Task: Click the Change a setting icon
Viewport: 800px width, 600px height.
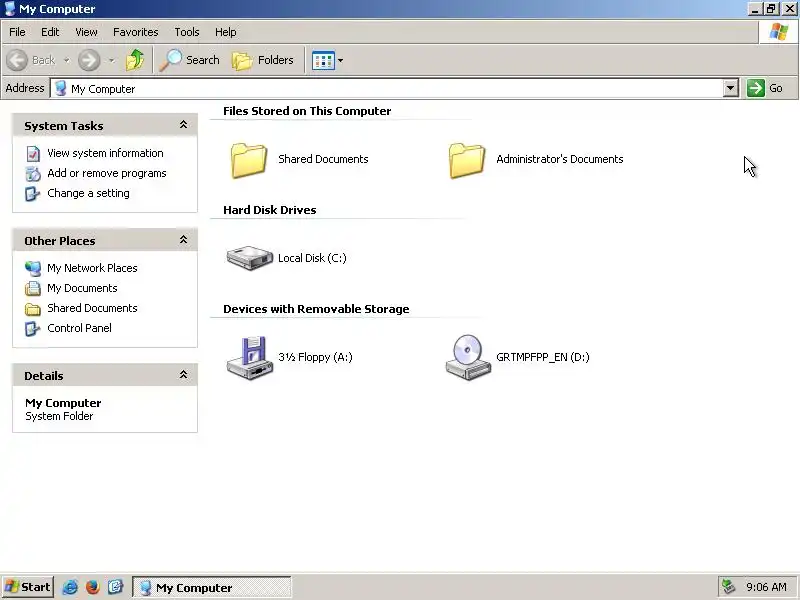Action: pyautogui.click(x=33, y=194)
